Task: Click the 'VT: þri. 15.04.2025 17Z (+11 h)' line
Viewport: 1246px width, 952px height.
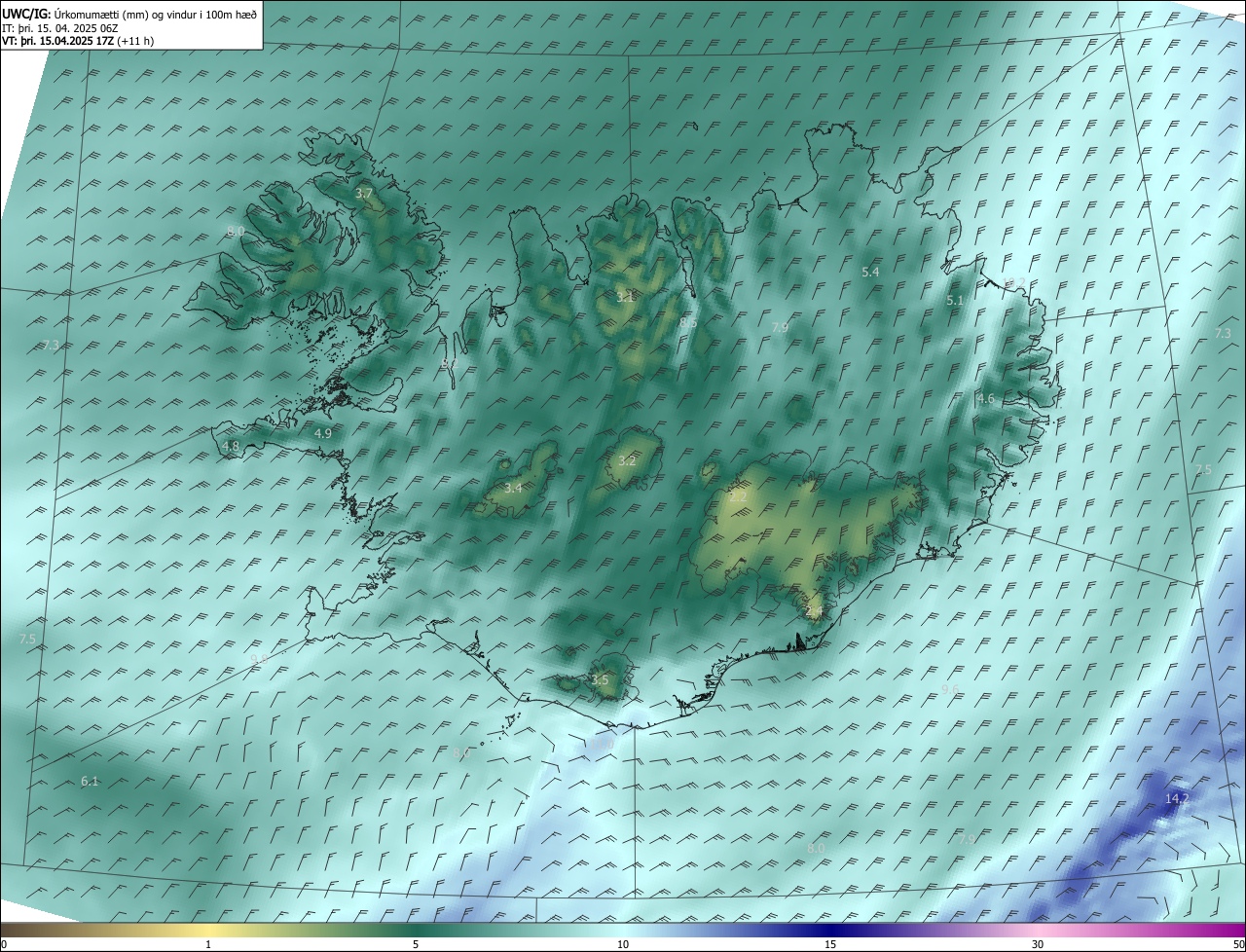Action: coord(78,41)
